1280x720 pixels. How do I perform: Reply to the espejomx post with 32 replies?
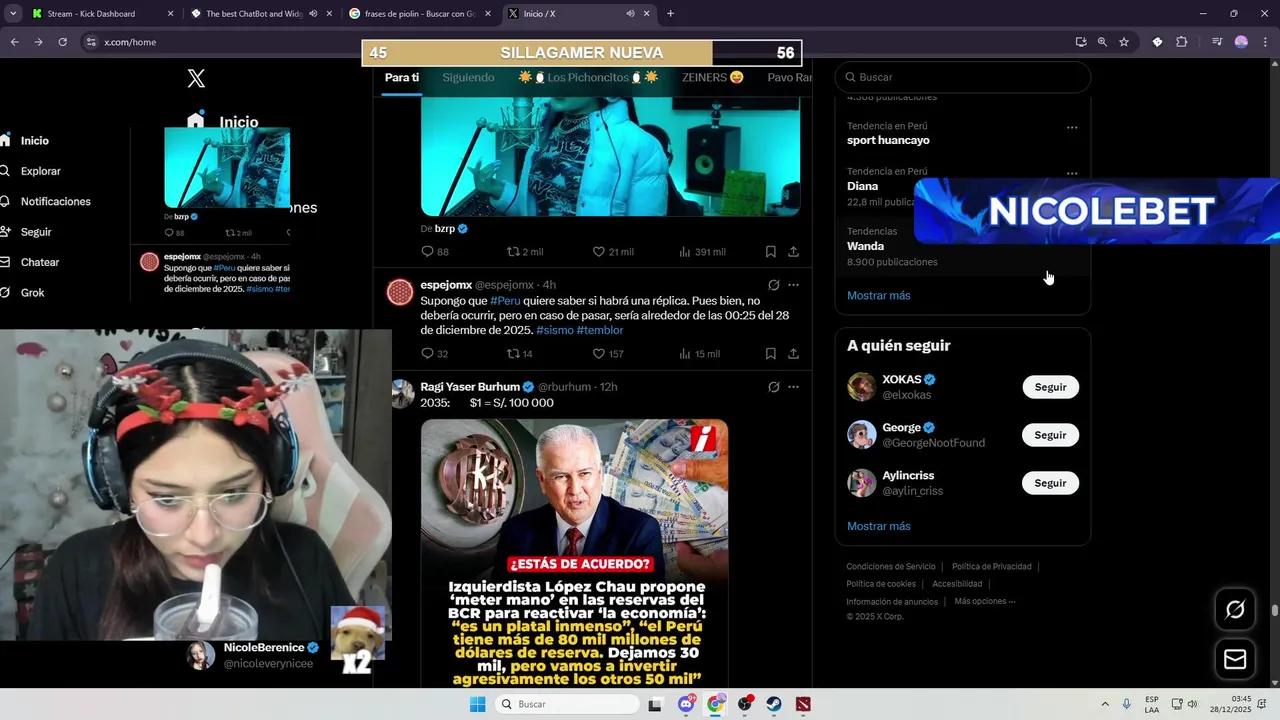point(434,354)
